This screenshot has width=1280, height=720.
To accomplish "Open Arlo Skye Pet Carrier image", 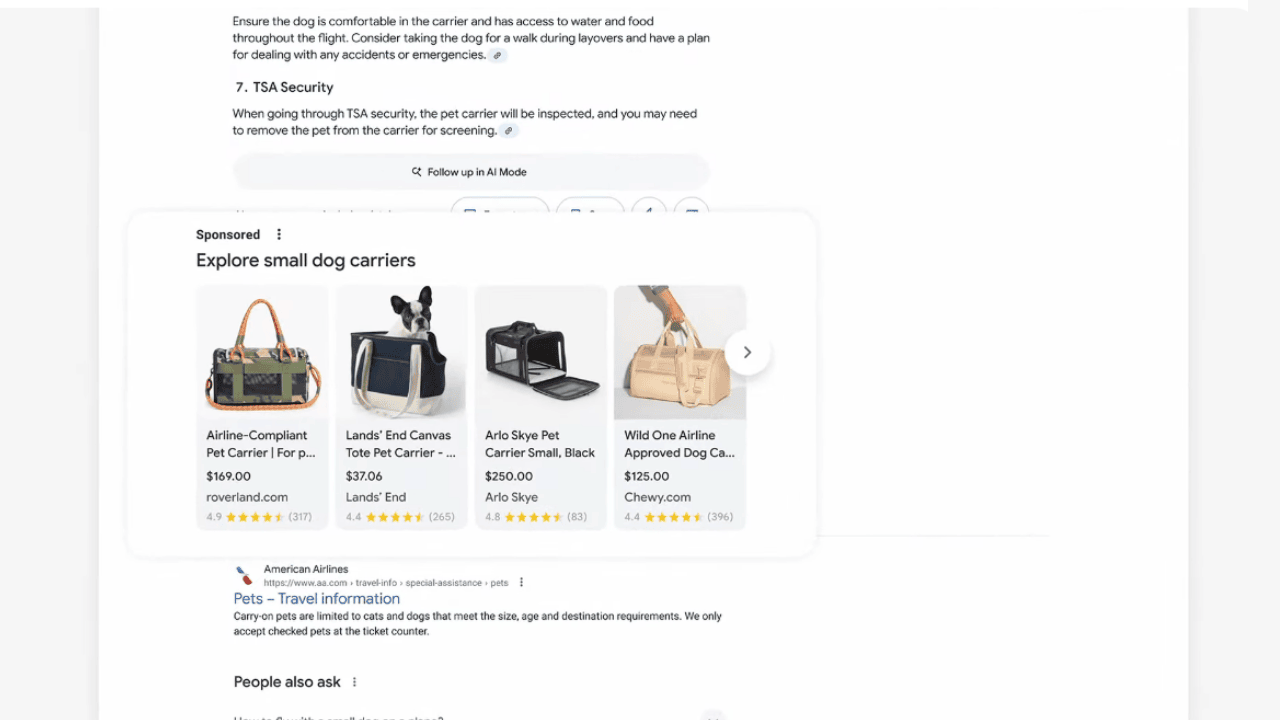I will (x=541, y=352).
